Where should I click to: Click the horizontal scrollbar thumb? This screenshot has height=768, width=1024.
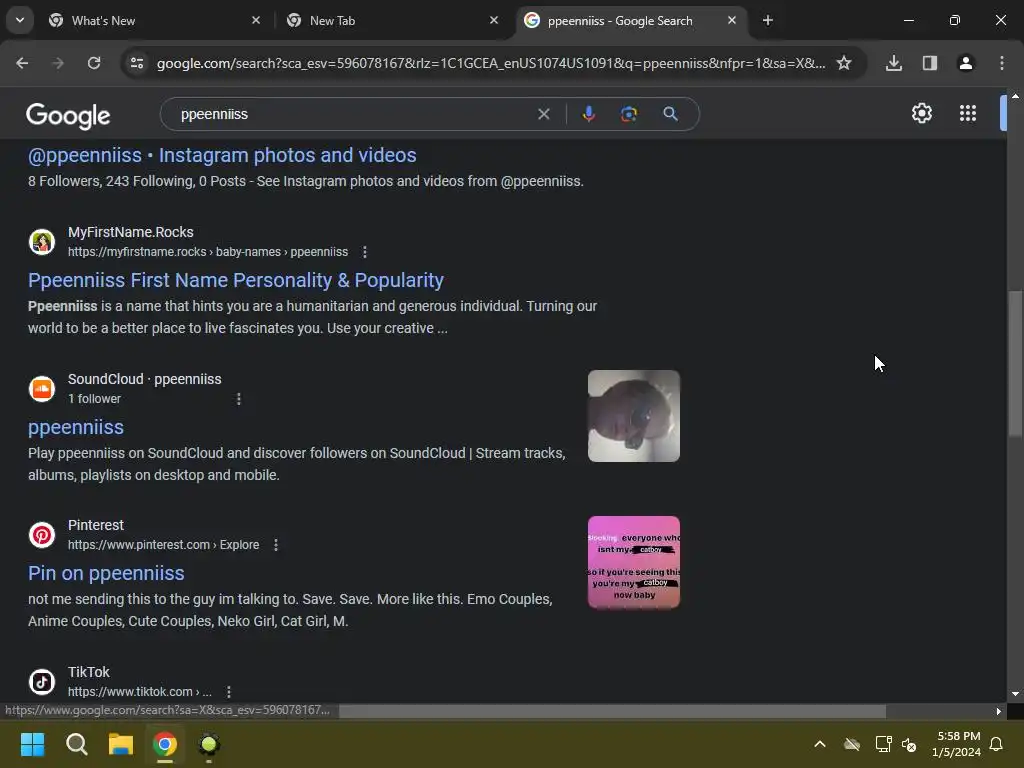click(612, 711)
